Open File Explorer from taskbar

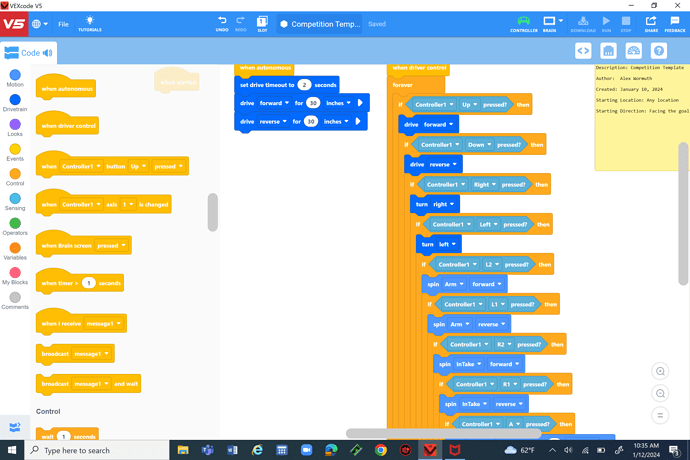183,450
